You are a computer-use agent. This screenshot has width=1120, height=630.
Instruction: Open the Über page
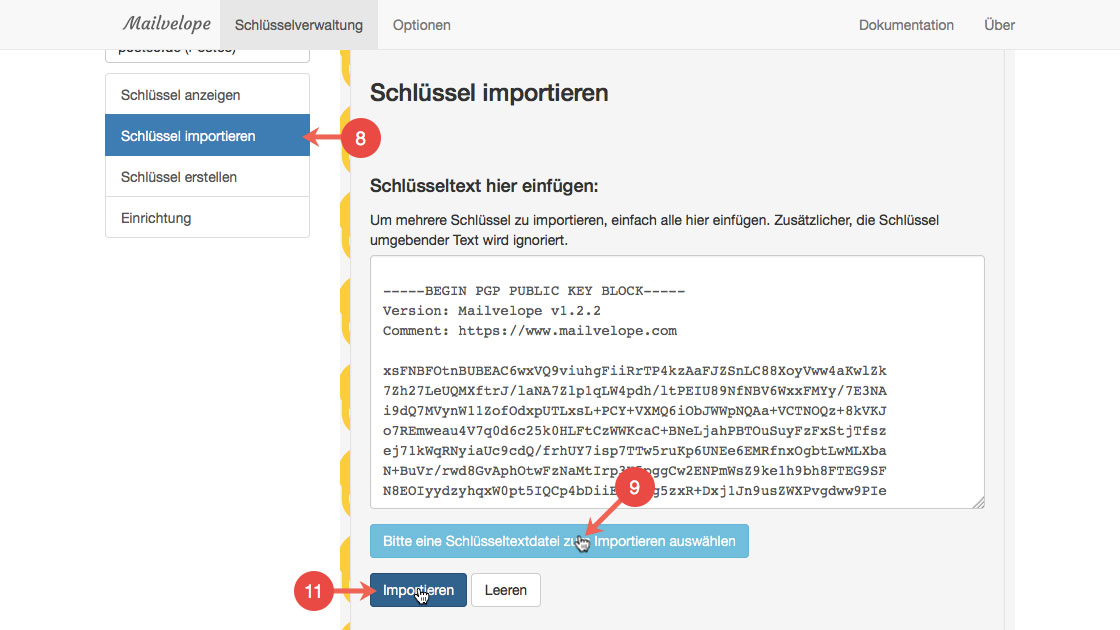tap(999, 25)
